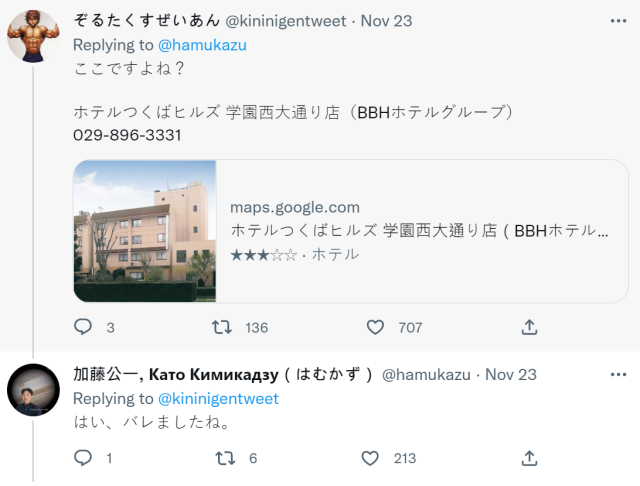Open hamukazu's circular profile avatar
This screenshot has height=486, width=640.
pos(33,391)
